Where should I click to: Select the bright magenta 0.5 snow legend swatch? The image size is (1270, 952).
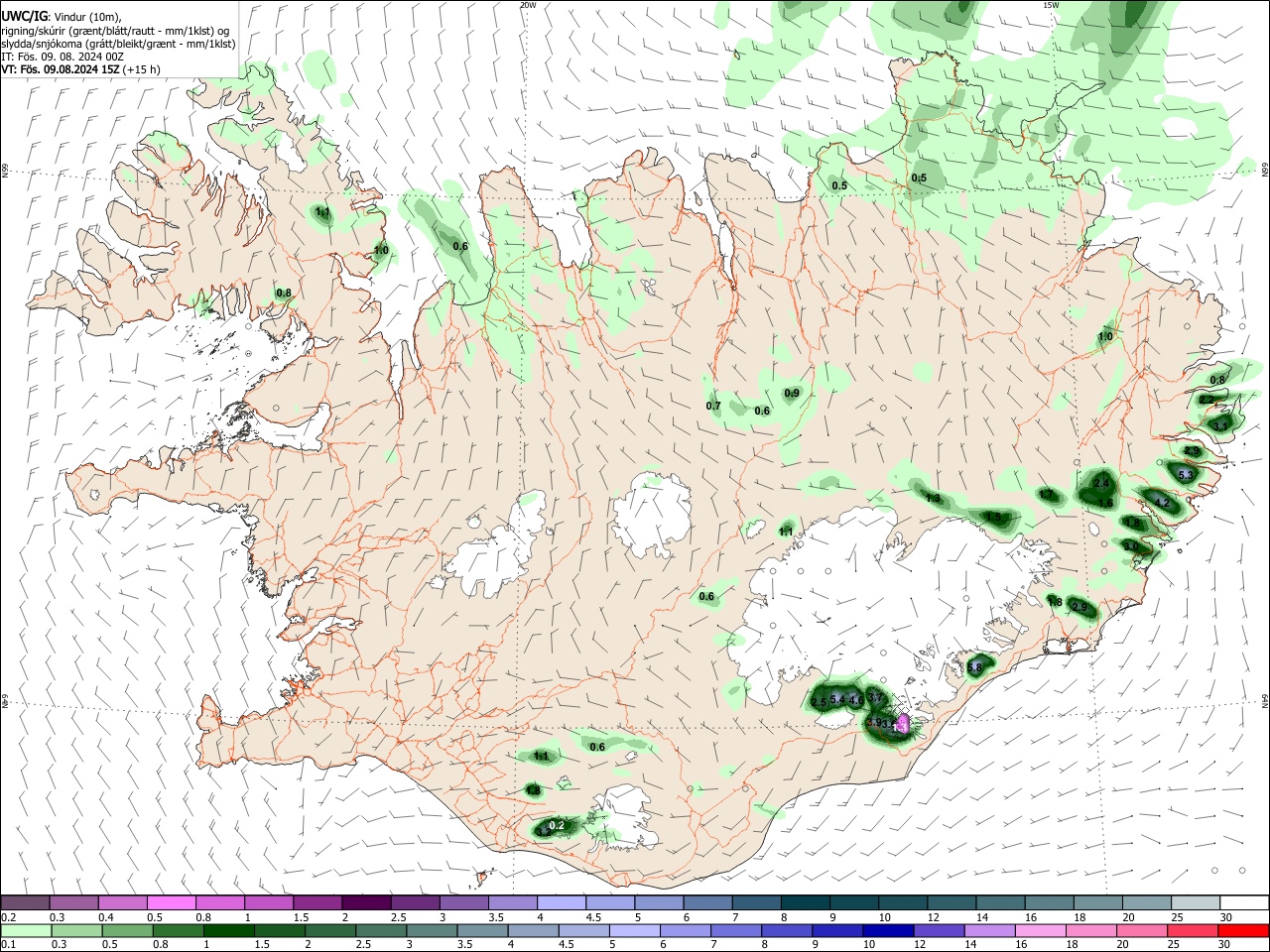click(172, 902)
